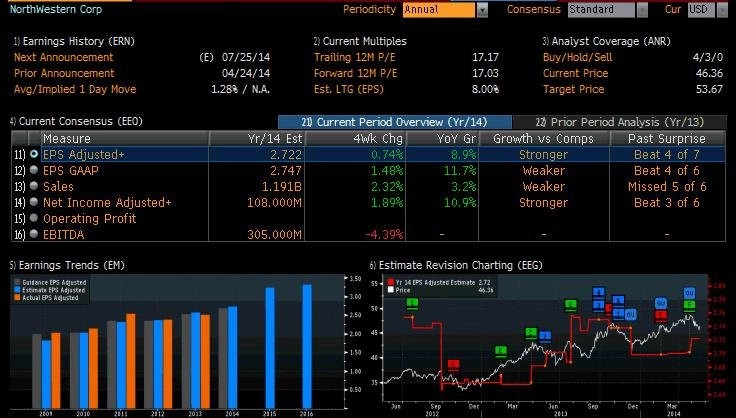Click Trailing 12M P/E value 17.17
The image size is (736, 418).
point(485,57)
